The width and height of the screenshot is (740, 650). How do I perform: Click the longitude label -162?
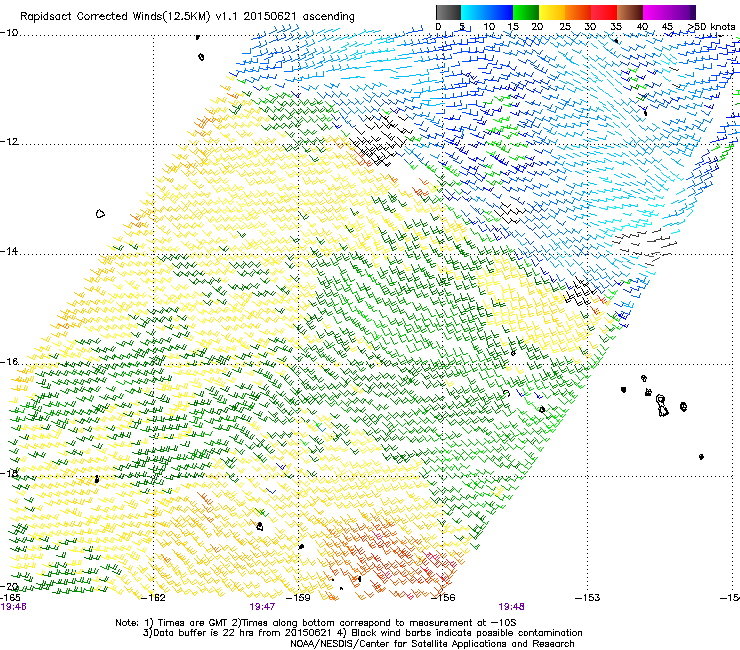pyautogui.click(x=153, y=598)
